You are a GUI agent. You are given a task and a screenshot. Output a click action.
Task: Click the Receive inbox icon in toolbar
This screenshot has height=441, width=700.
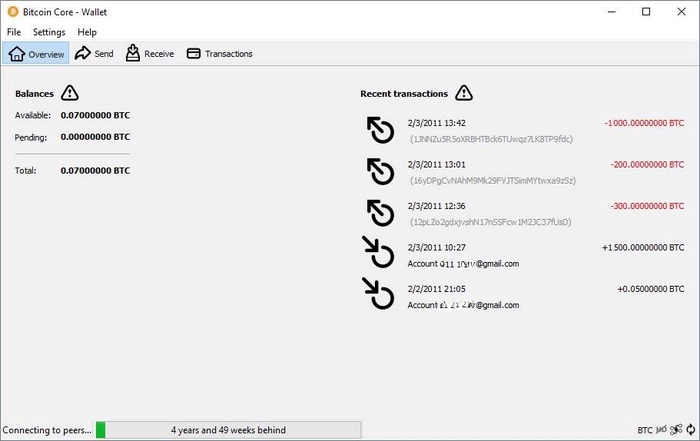(x=132, y=54)
